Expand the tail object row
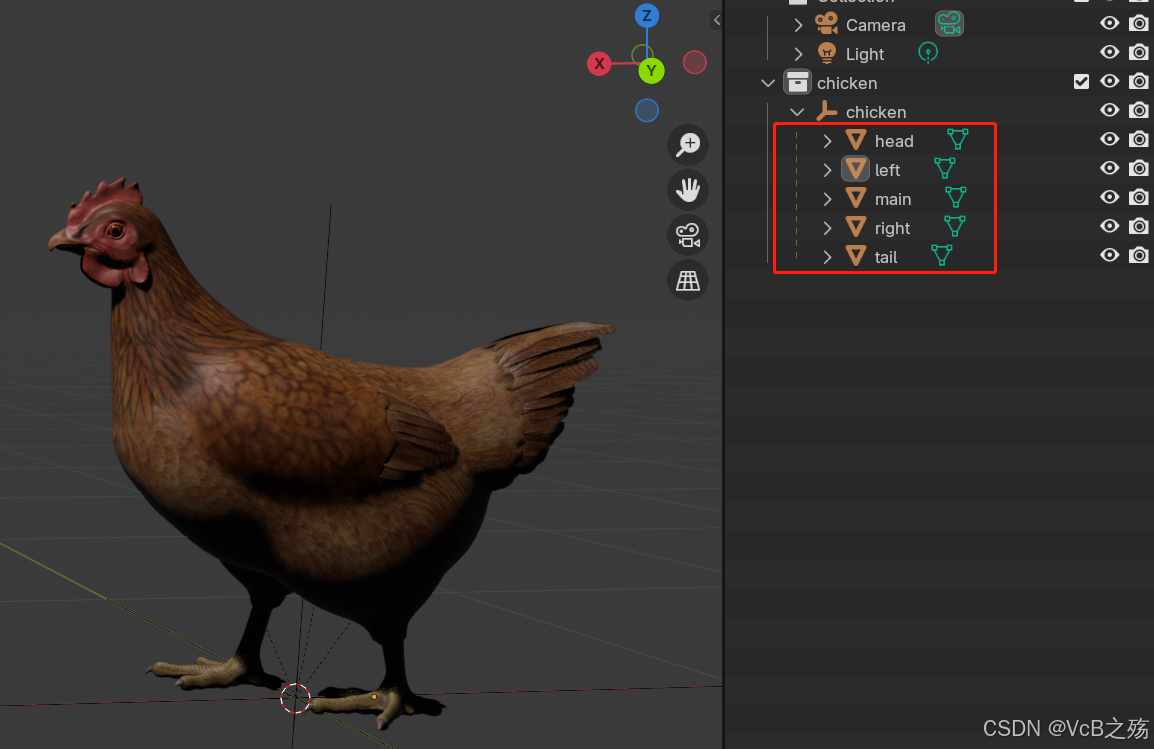The height and width of the screenshot is (749, 1154). (x=827, y=258)
